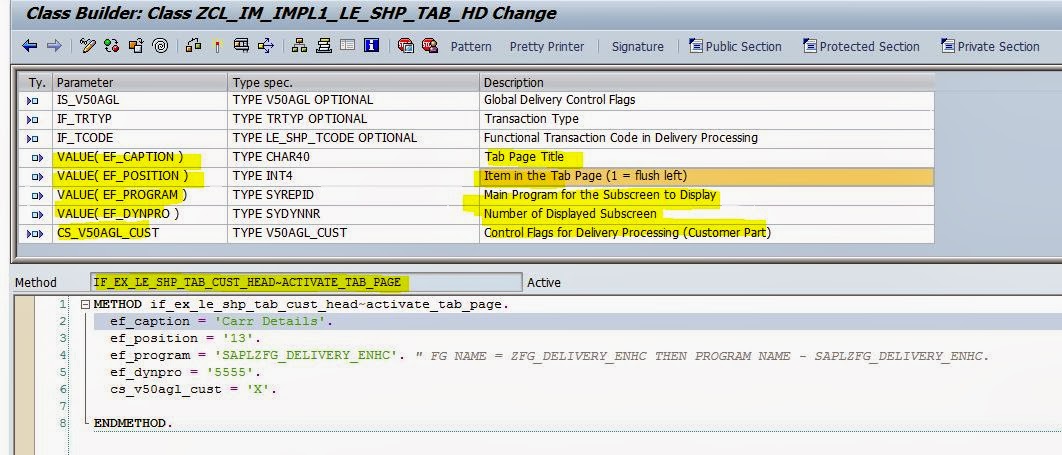The width and height of the screenshot is (1062, 455).
Task: Click the Active/Inactive toggle icon
Action: coord(112,46)
